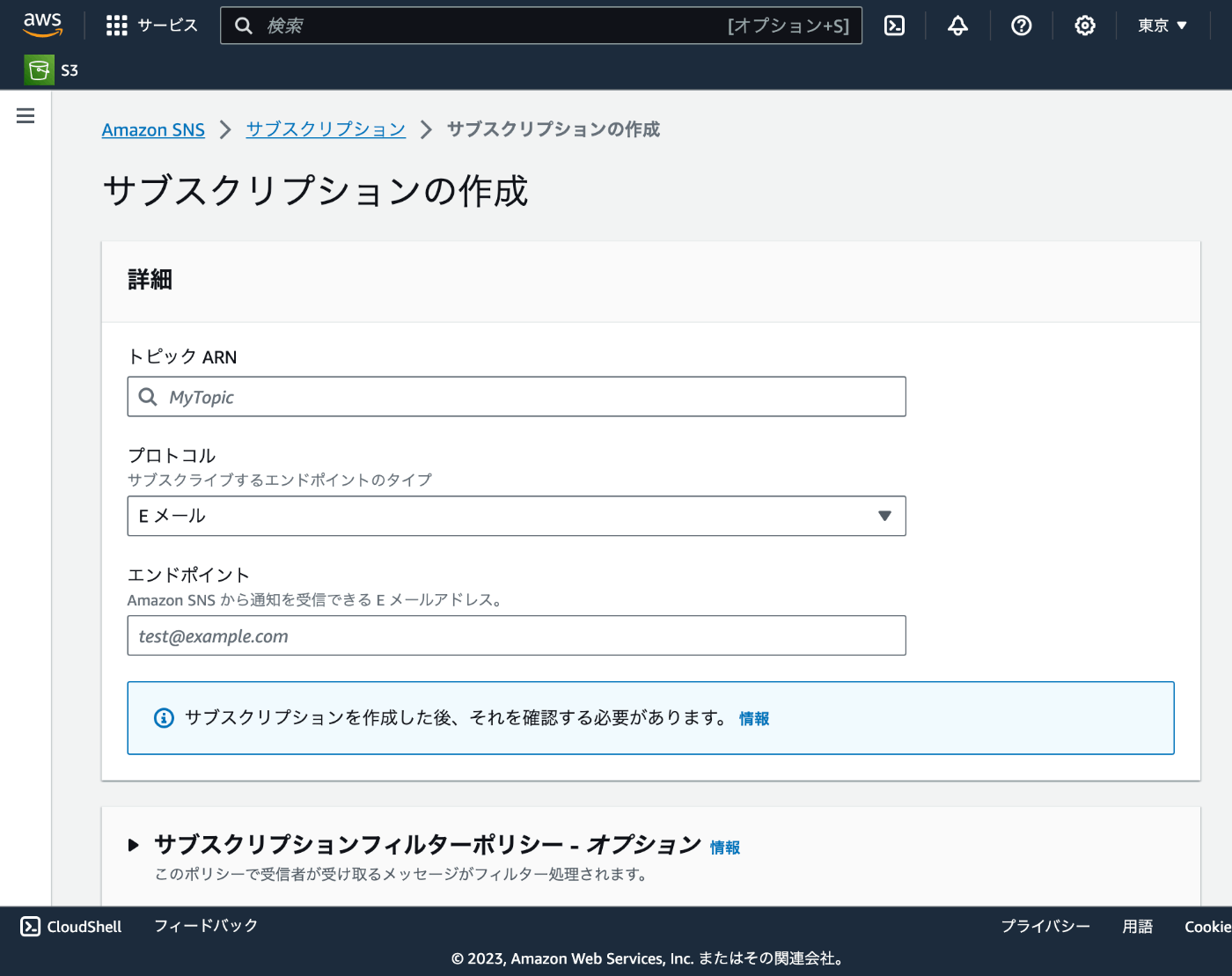The image size is (1232, 976).
Task: Open the 情報 link beside filter policy heading
Action: point(725,848)
